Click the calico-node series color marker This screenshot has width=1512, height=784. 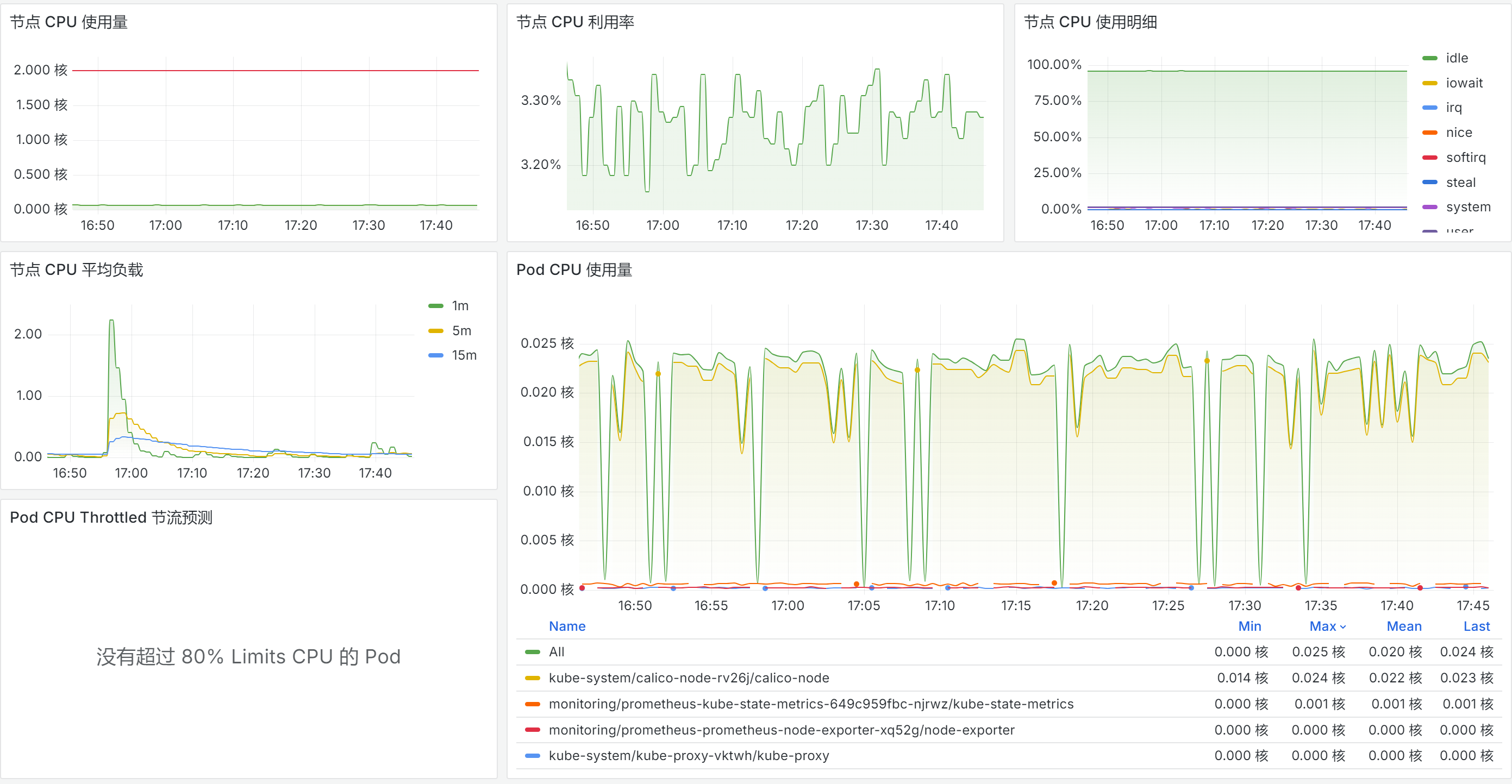click(x=533, y=679)
